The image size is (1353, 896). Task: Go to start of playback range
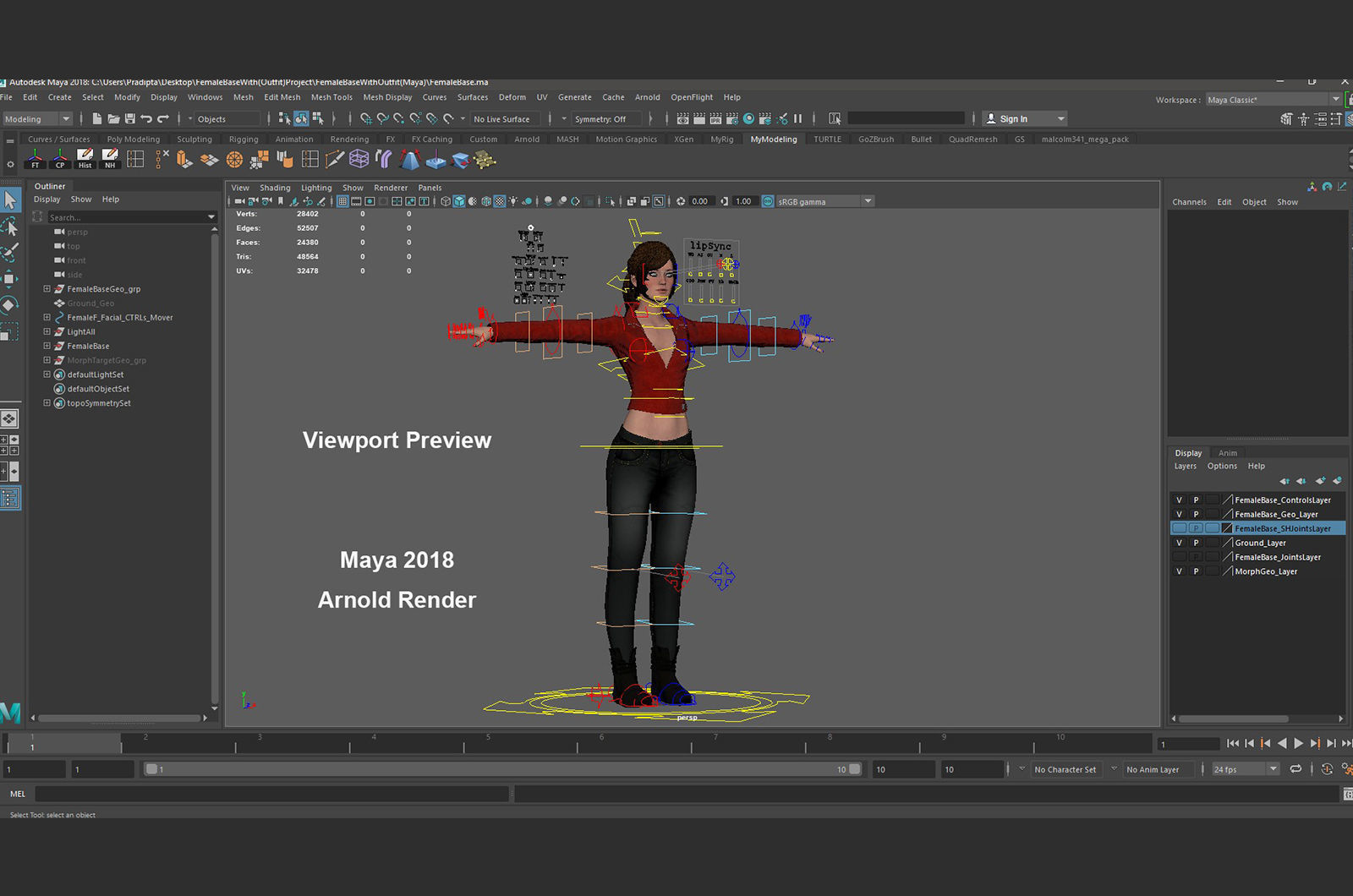1232,744
